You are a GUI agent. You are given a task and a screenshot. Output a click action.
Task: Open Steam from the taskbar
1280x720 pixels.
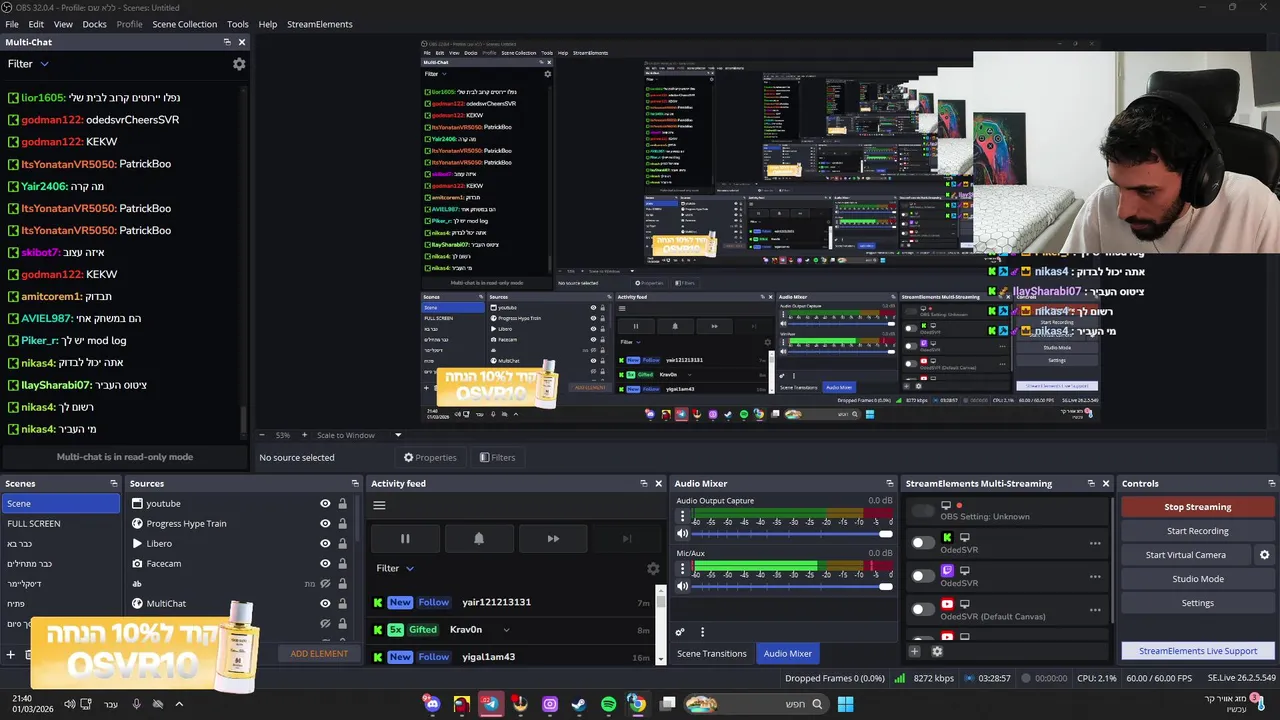579,704
